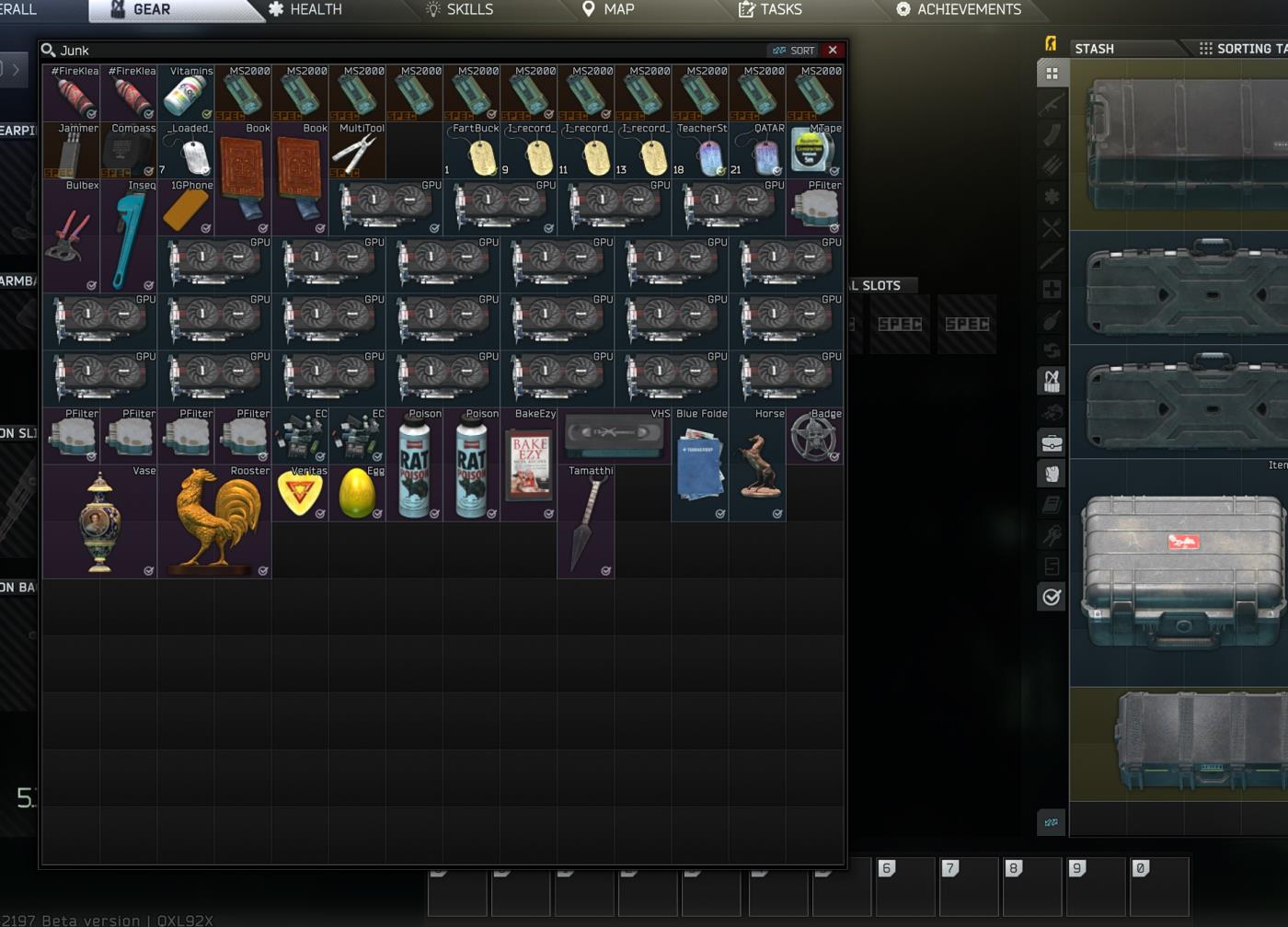Viewport: 1288px width, 927px height.
Task: Show all items with grid filter icon
Action: (x=1052, y=74)
